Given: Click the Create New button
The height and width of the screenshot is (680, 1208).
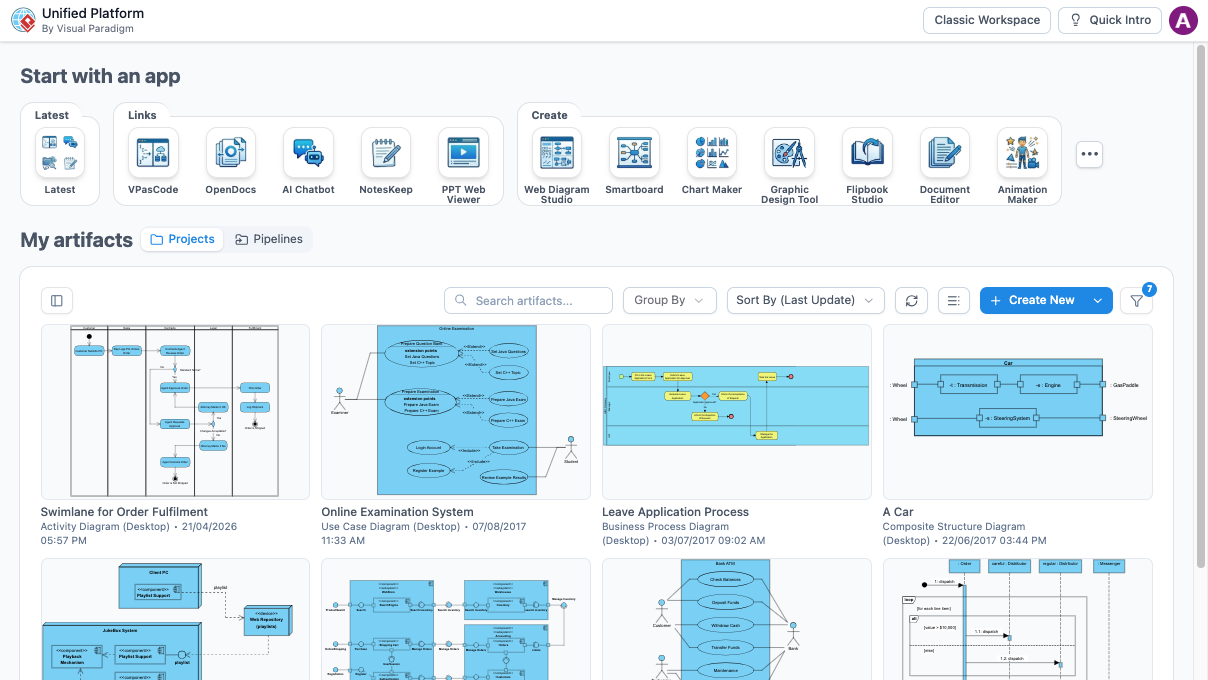Looking at the screenshot, I should pyautogui.click(x=1032, y=300).
